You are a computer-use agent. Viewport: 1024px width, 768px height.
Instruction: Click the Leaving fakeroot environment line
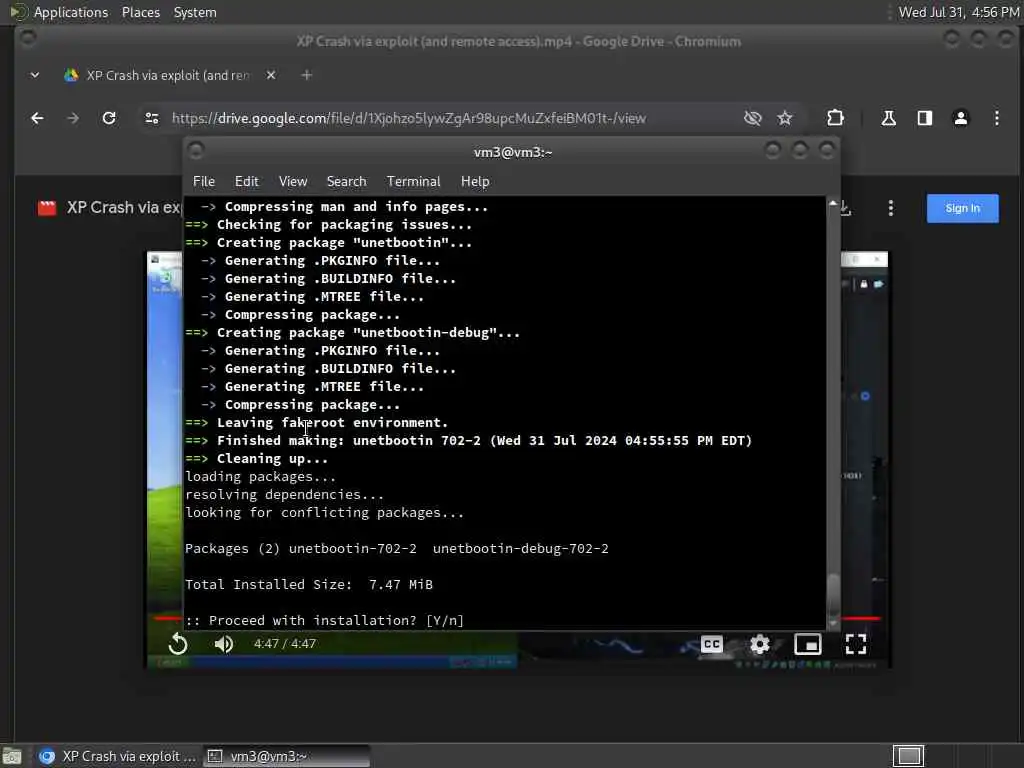(x=317, y=423)
